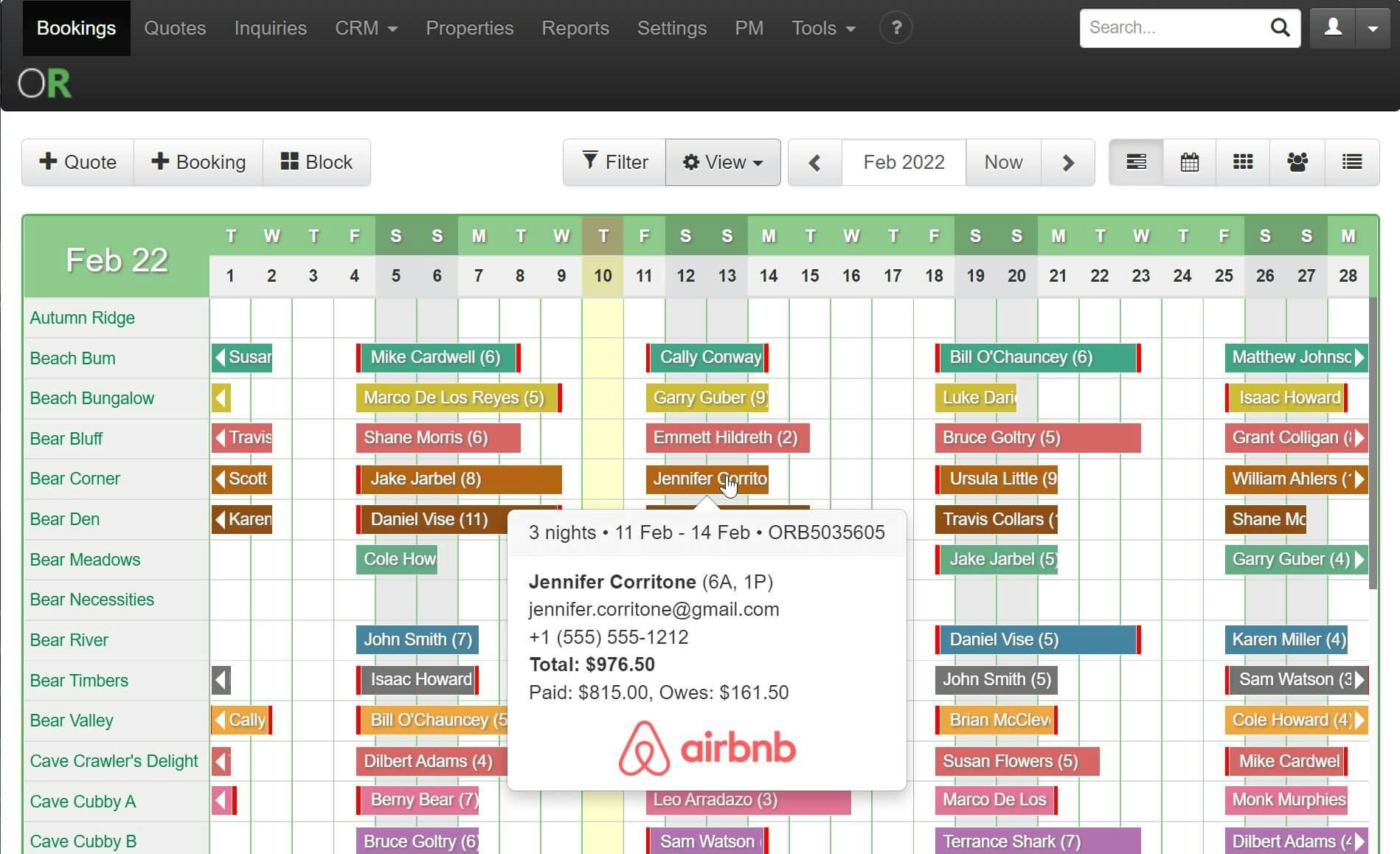The width and height of the screenshot is (1400, 854).
Task: Open the user account icon button
Action: pyautogui.click(x=1333, y=28)
